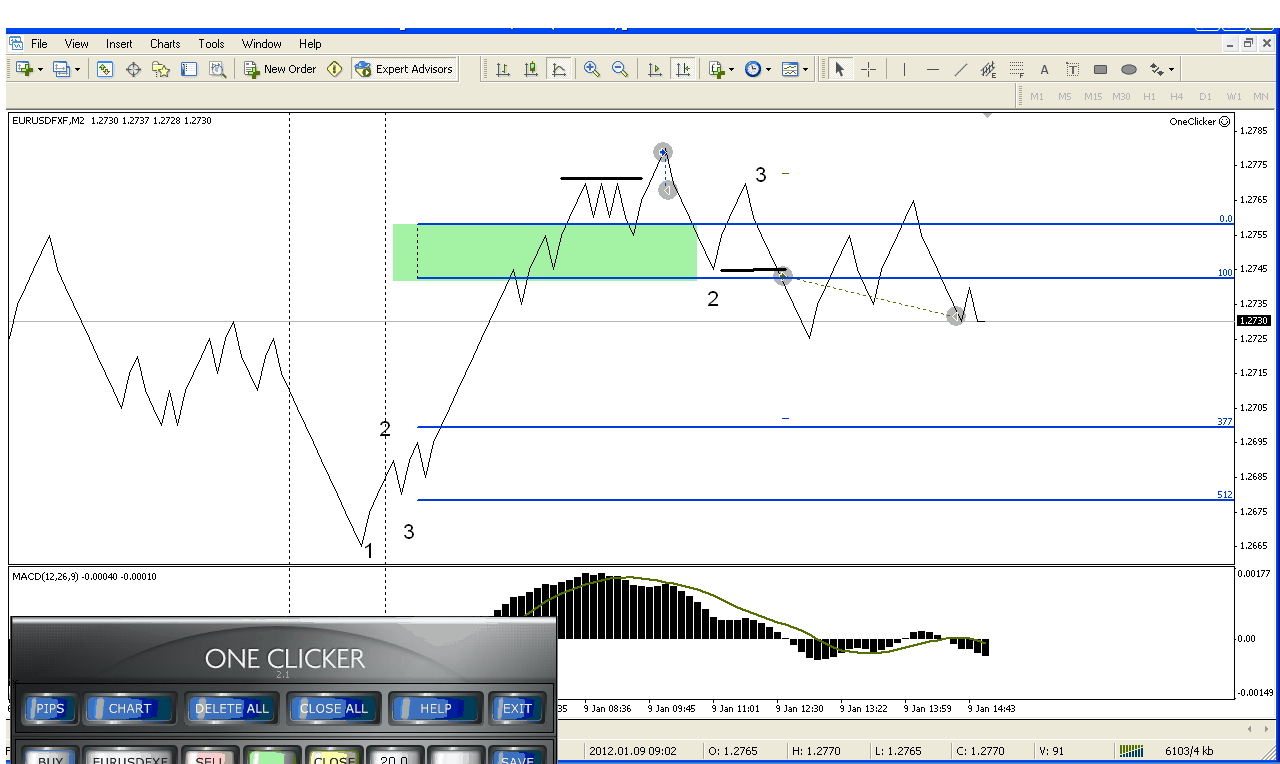Click CLOSE ALL on One Clicker panel
The width and height of the screenshot is (1280, 764).
point(333,708)
